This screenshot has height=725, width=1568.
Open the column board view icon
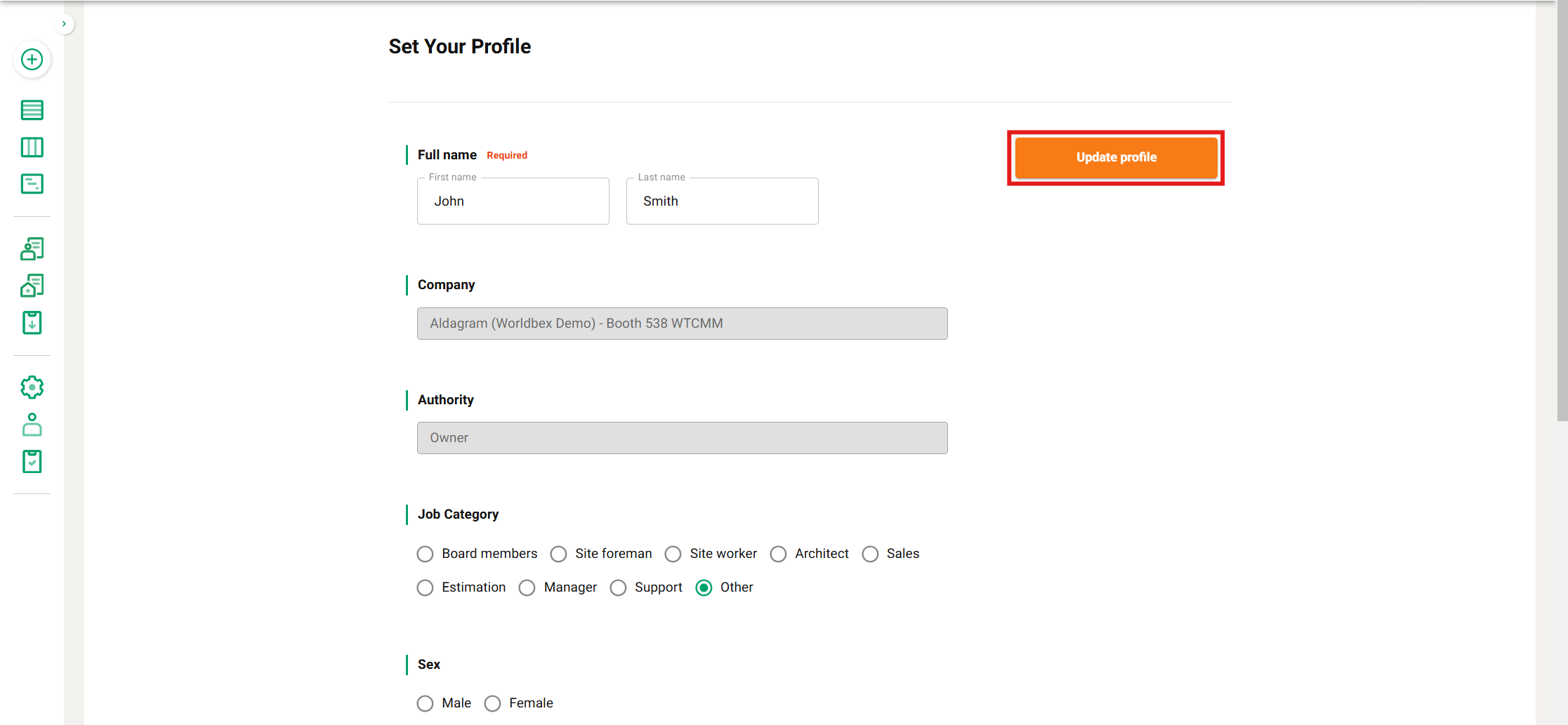tap(32, 147)
